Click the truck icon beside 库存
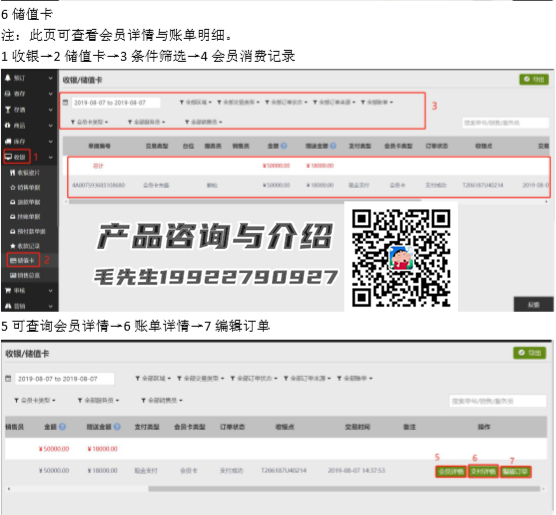Screen dimensions: 556x515 click(x=8, y=141)
